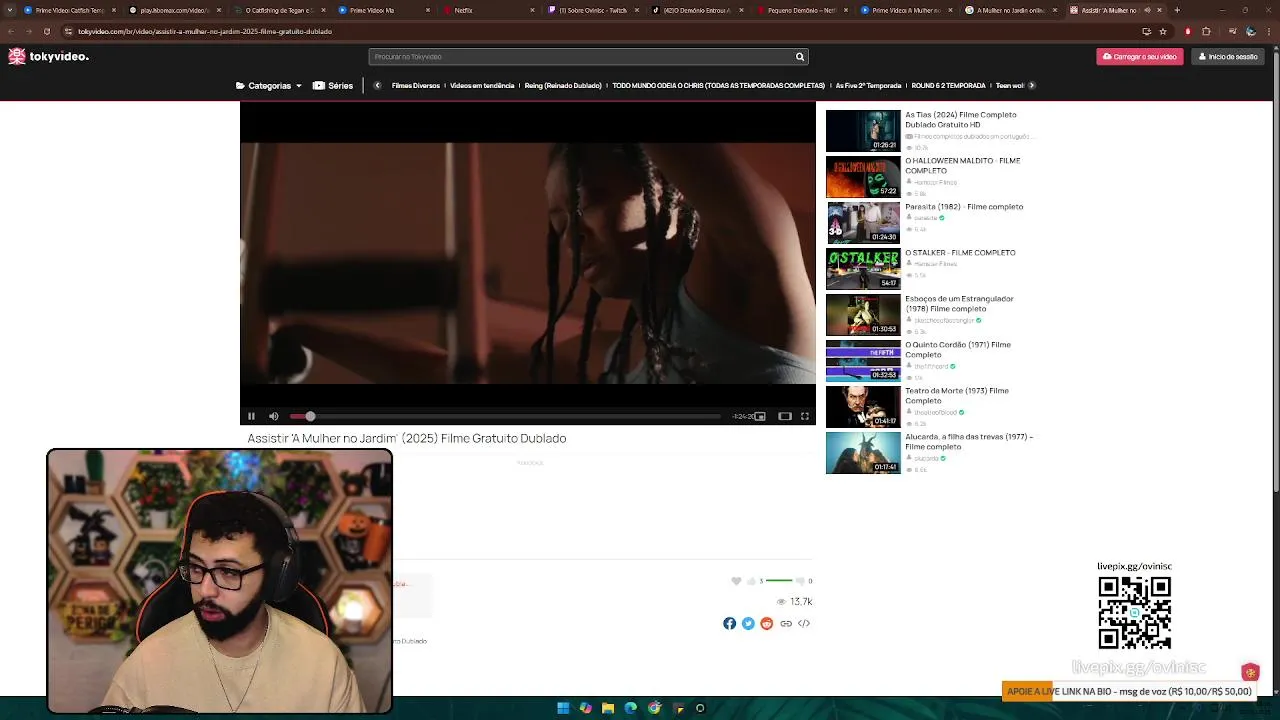Toggle theater mode in the video player
Screen dimensions: 1280x720
coord(785,416)
